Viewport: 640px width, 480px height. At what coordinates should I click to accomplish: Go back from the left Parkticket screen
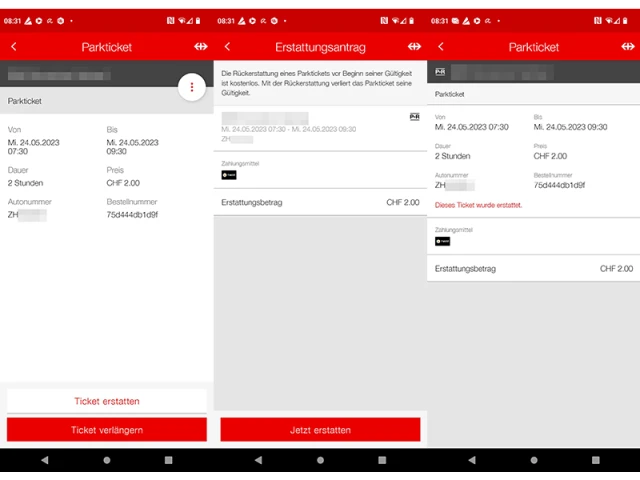[x=14, y=47]
